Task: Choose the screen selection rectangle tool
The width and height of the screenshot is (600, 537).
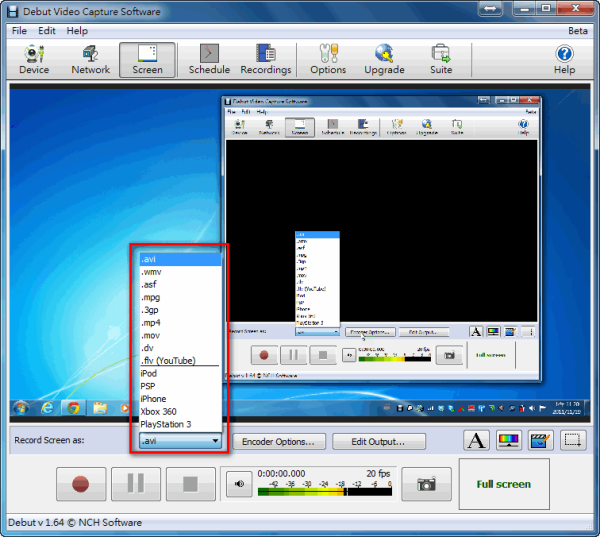Action: click(x=573, y=440)
